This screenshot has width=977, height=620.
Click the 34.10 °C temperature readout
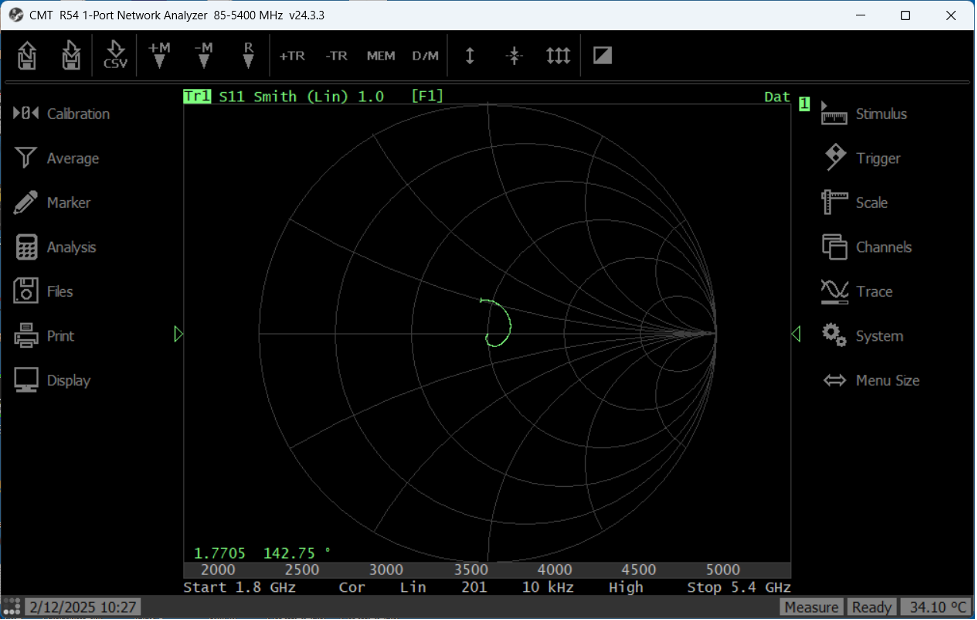point(937,607)
